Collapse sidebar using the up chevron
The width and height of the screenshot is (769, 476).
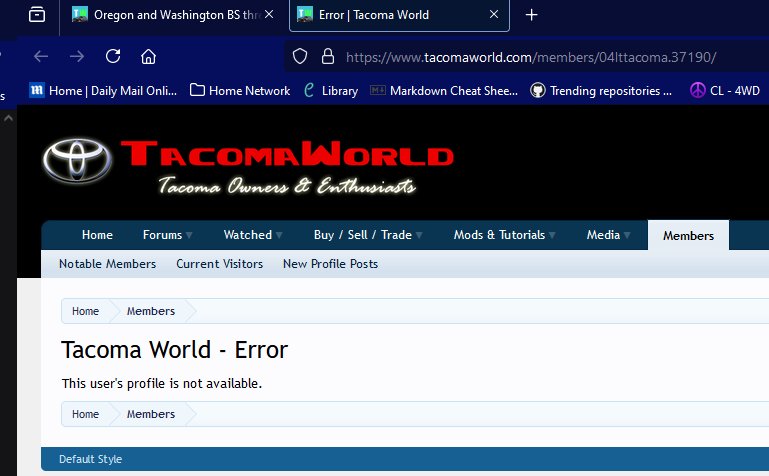8,118
